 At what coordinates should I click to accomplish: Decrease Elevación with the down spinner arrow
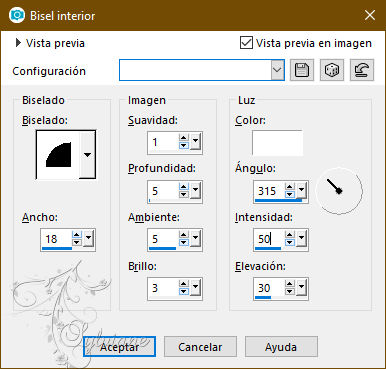point(290,292)
